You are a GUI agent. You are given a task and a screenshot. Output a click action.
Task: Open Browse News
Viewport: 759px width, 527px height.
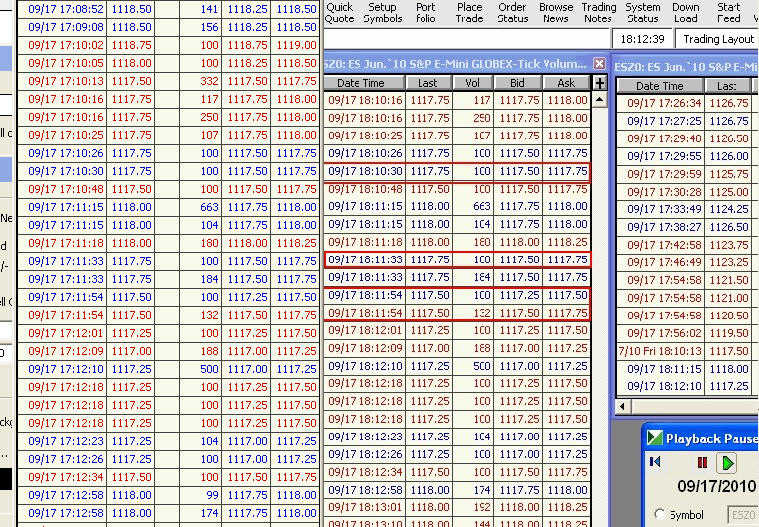click(x=556, y=12)
